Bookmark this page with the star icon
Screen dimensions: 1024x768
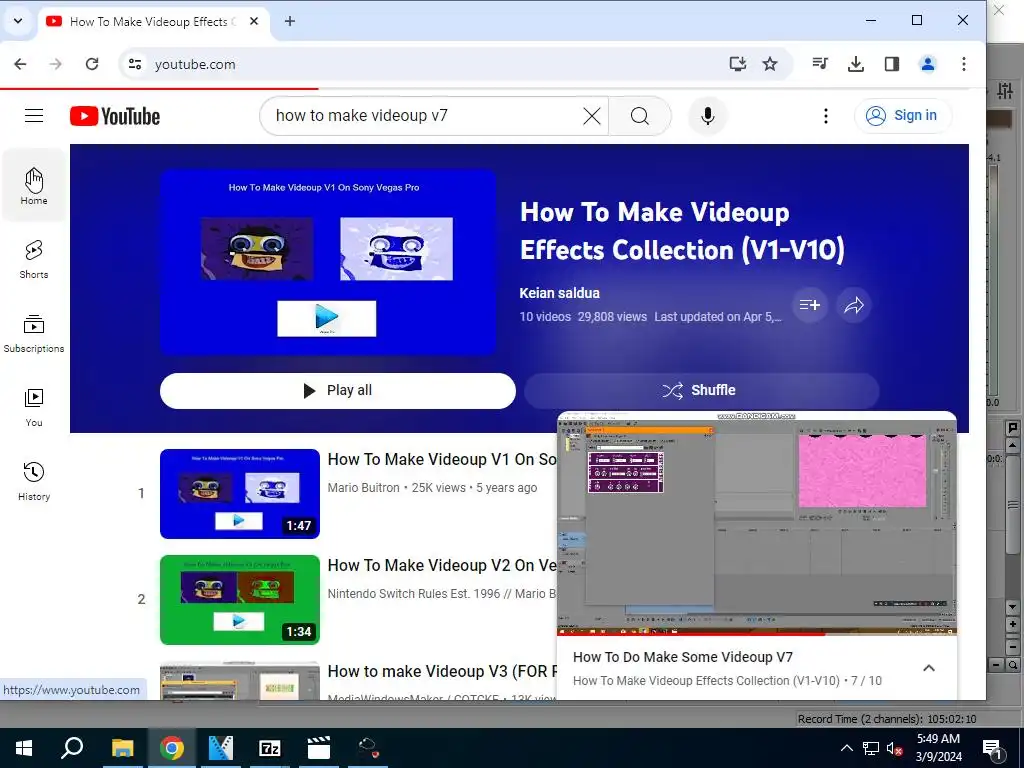point(770,64)
